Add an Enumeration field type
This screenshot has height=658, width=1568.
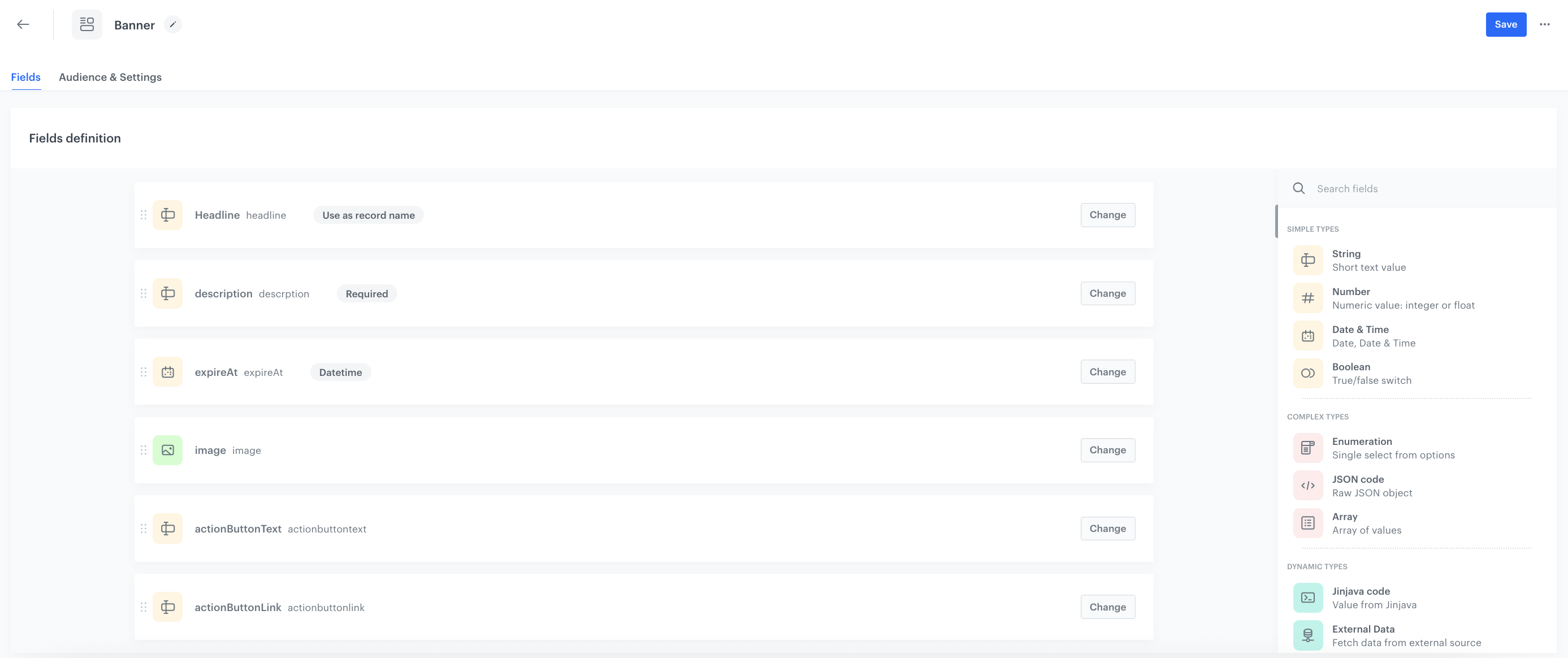tap(1307, 448)
